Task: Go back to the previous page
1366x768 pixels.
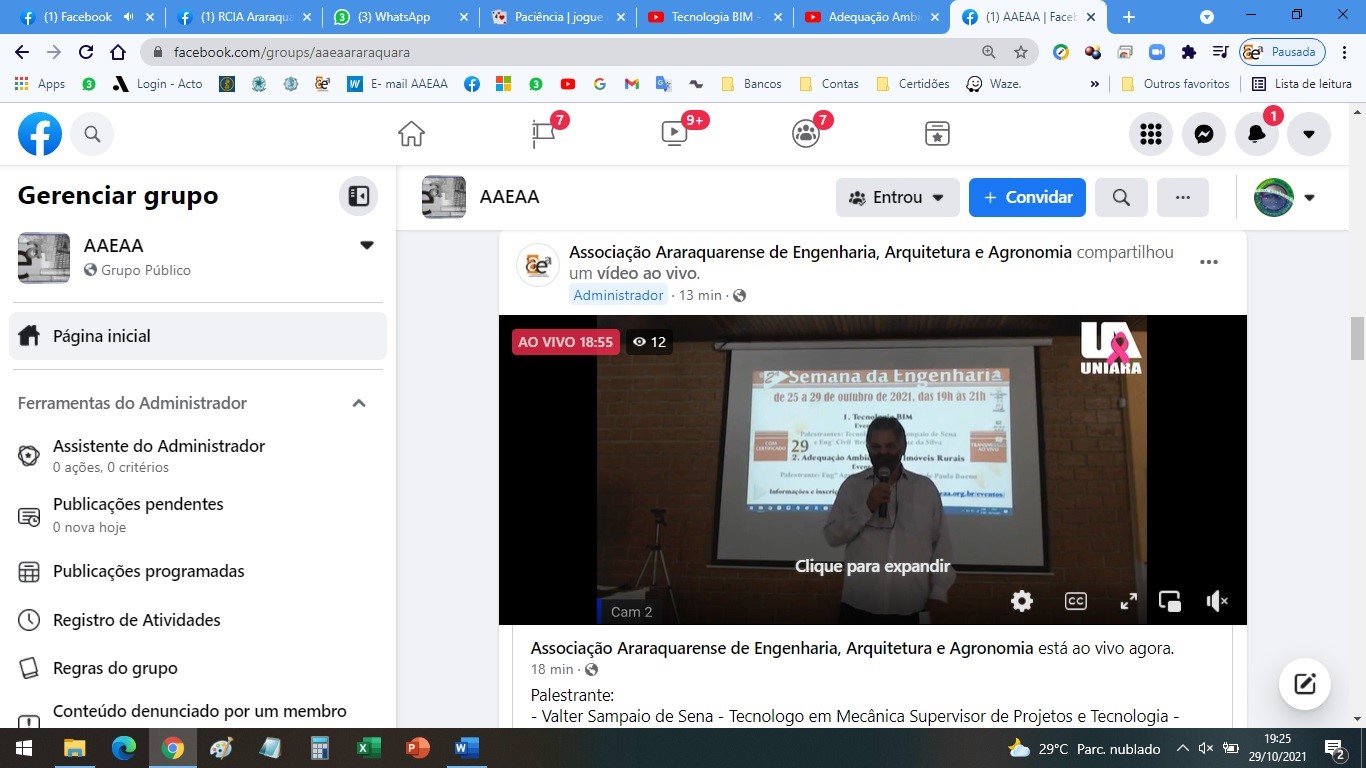Action: point(22,52)
